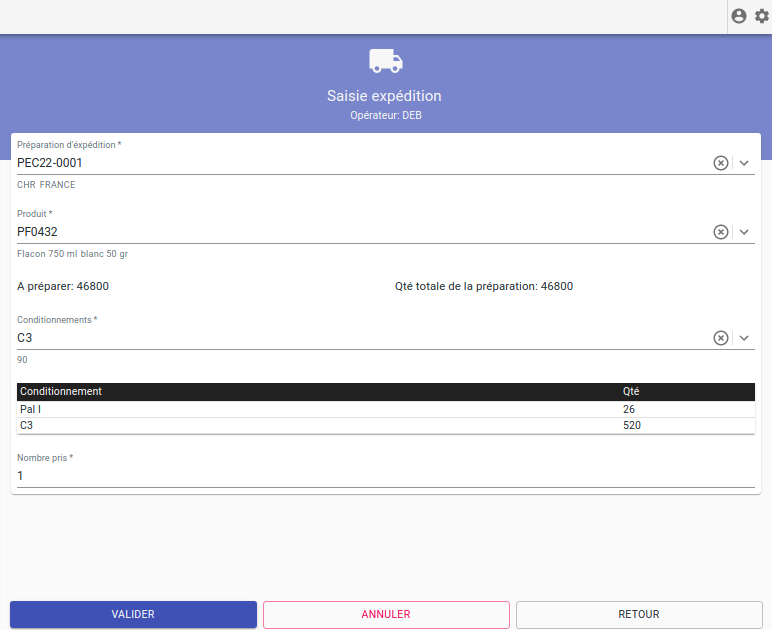The width and height of the screenshot is (772, 630).
Task: Click the 26 quantity cell
Action: (x=629, y=410)
